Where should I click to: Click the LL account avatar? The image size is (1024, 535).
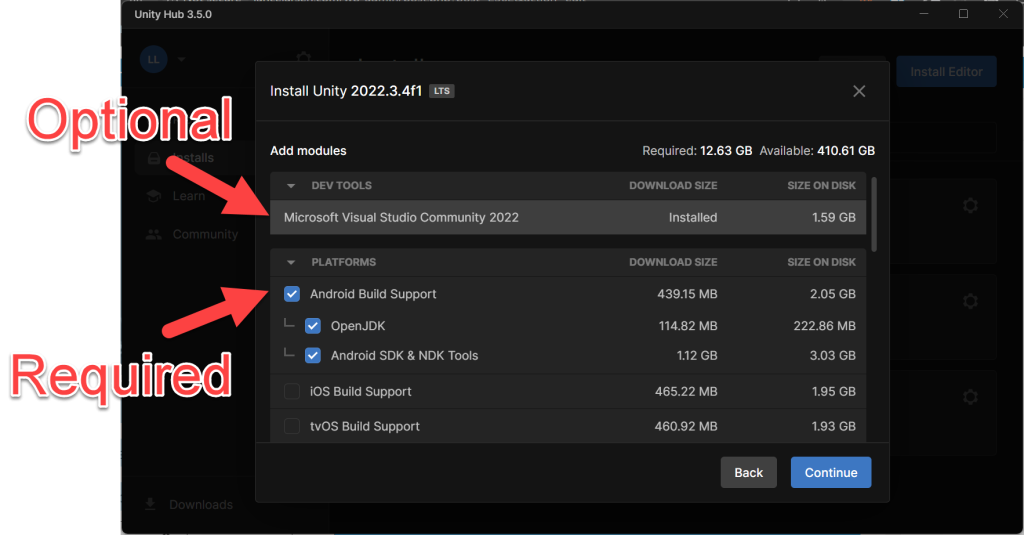tap(153, 59)
